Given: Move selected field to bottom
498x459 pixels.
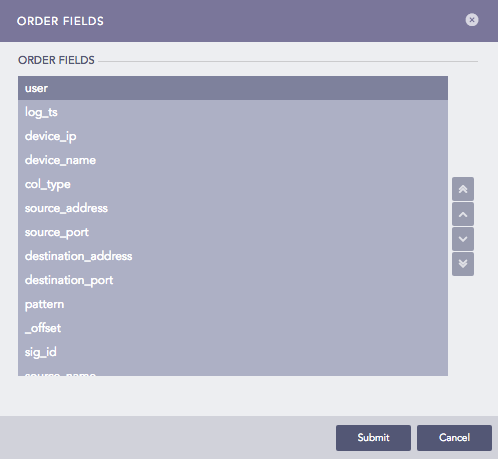Looking at the screenshot, I should tap(463, 264).
